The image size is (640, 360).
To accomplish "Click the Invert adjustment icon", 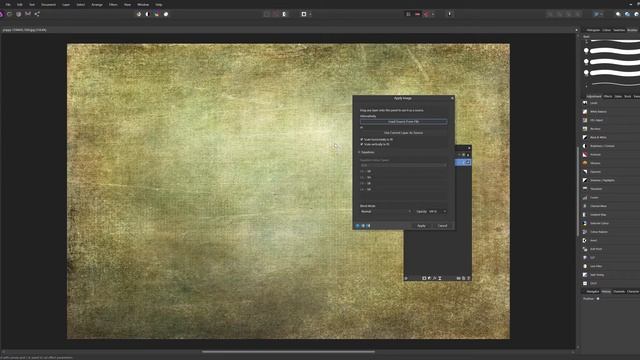I will click(x=585, y=240).
